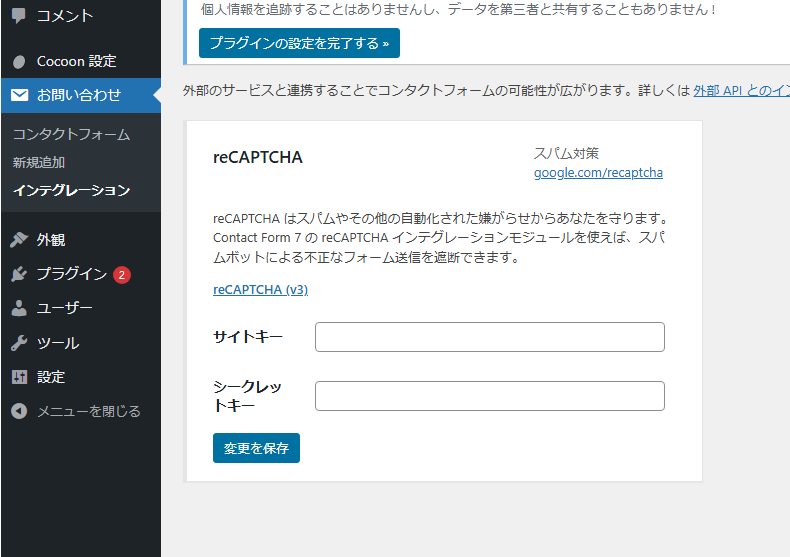Click the 変更を保存 button
Screen dimensions: 790x557
click(x=256, y=448)
